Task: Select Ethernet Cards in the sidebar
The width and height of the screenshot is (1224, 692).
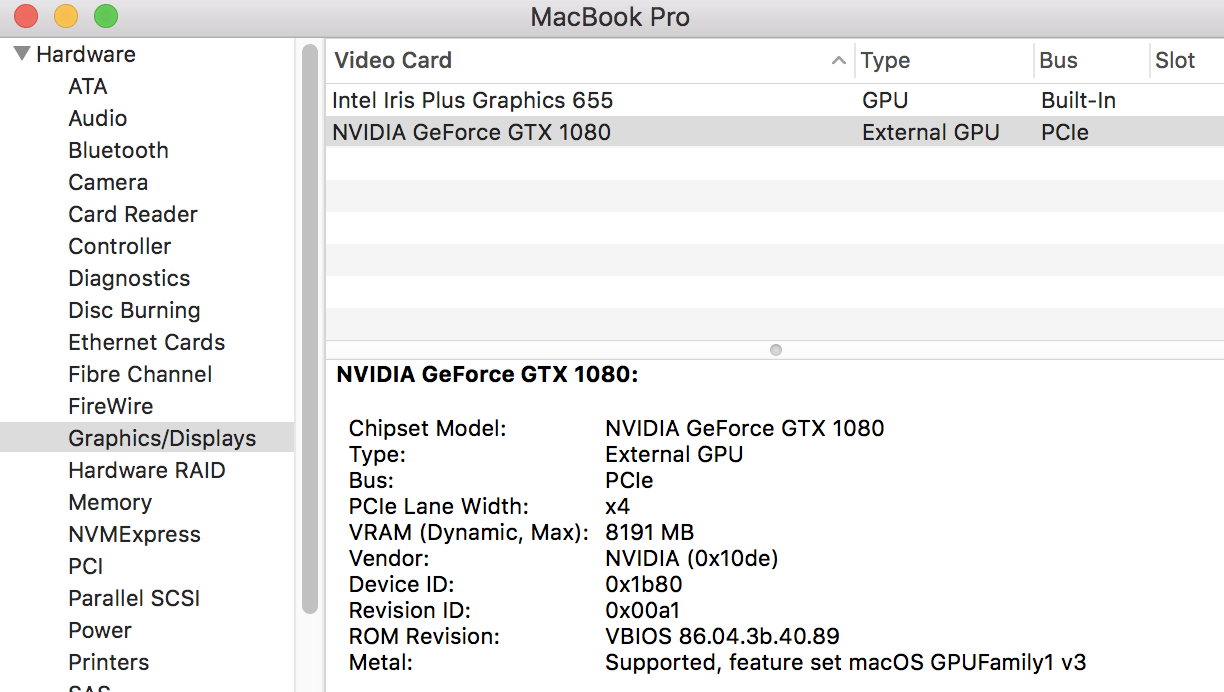Action: pos(146,342)
